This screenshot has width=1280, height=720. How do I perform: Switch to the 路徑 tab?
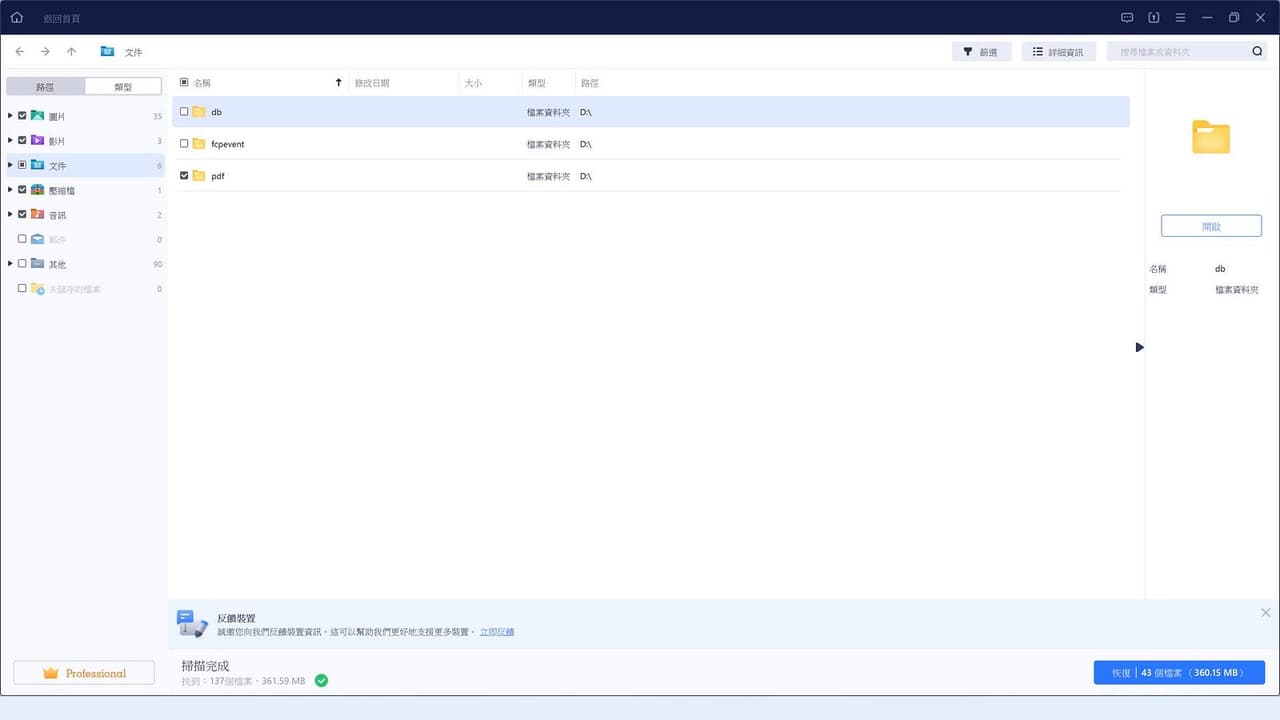pos(45,87)
